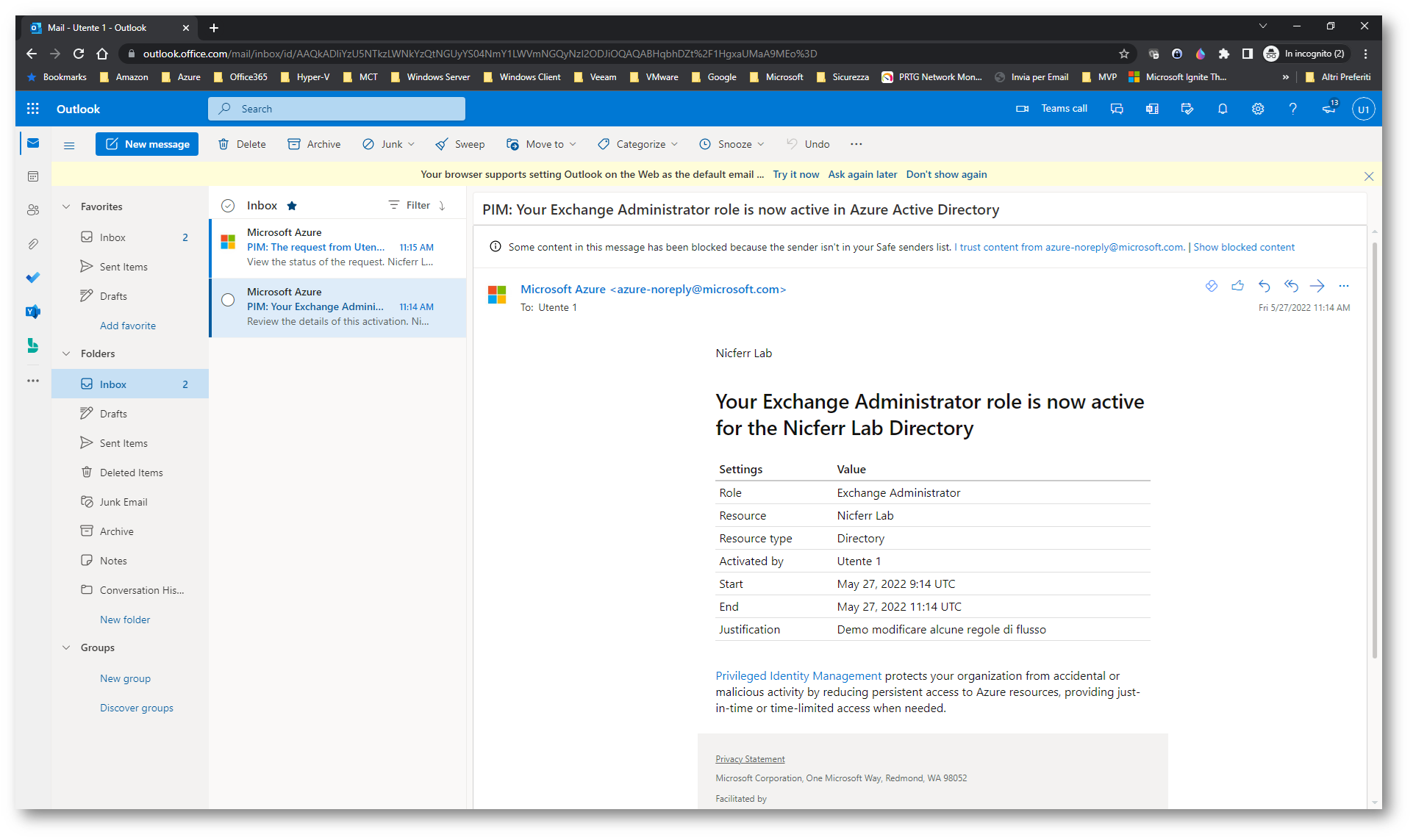Click the browser reload icon

[x=79, y=54]
